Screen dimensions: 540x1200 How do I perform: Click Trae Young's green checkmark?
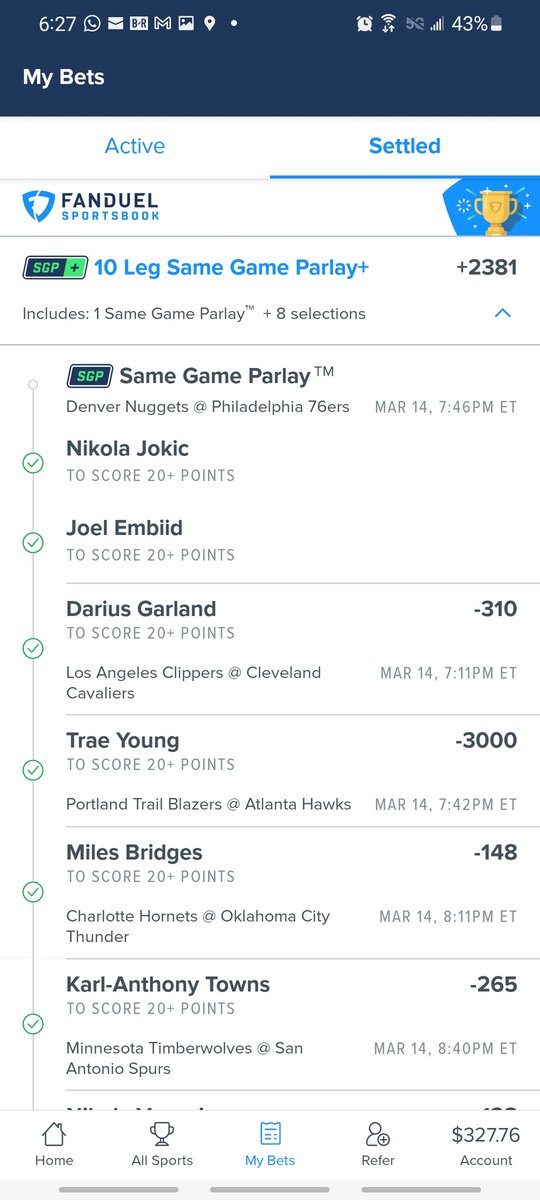click(33, 770)
